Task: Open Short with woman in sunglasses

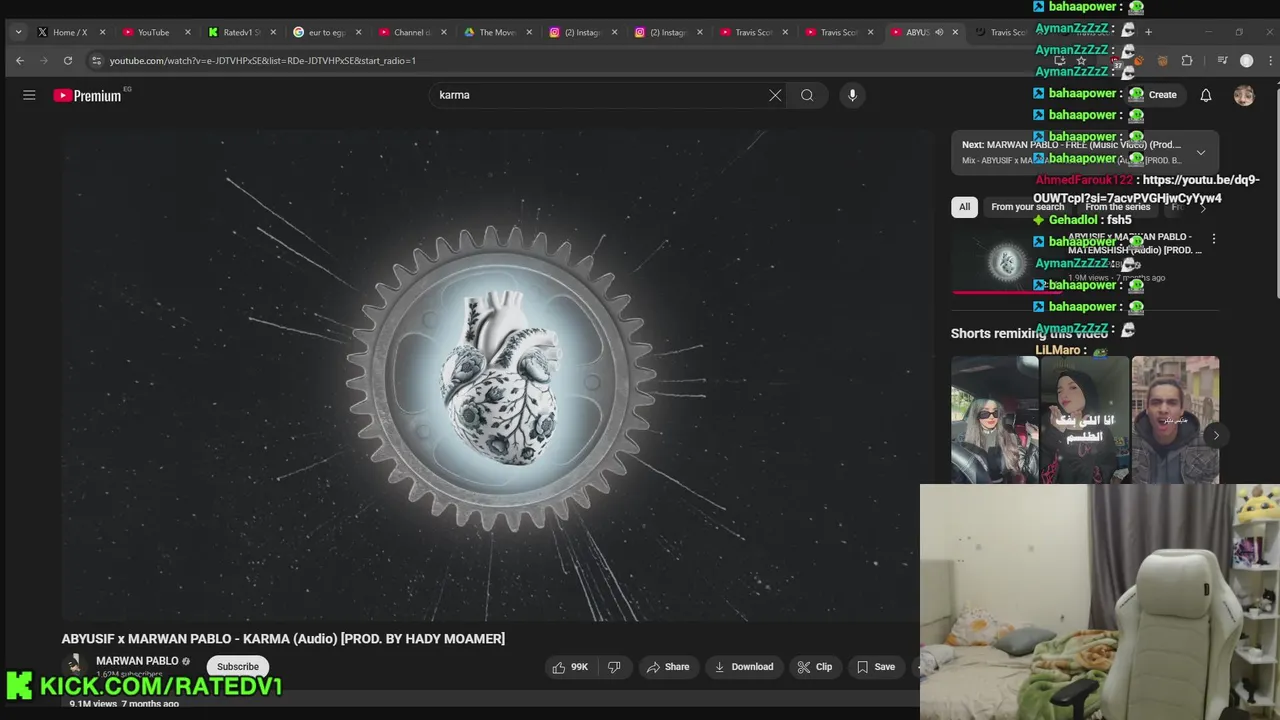Action: pos(995,420)
